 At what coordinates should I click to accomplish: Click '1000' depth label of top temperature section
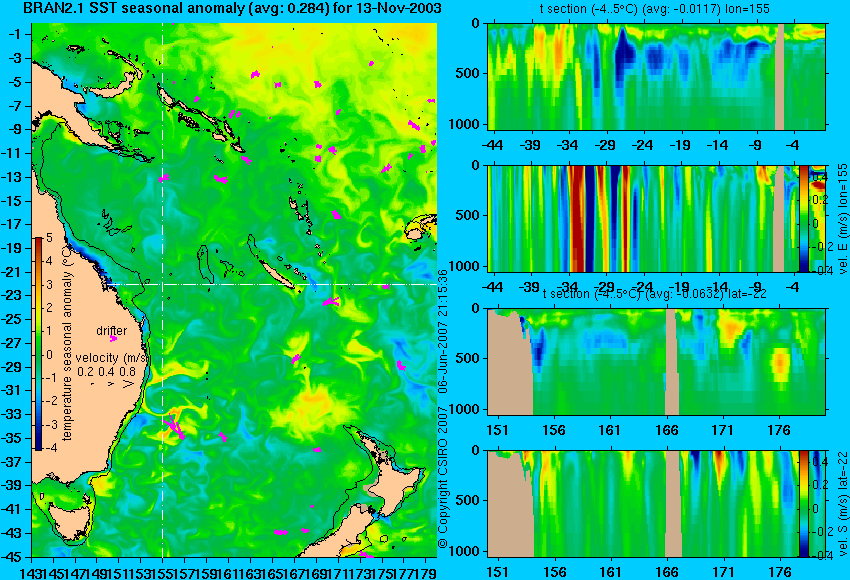[x=464, y=124]
